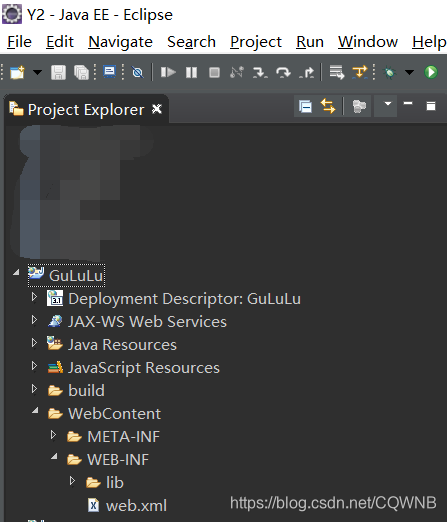Open the Run menu
This screenshot has width=447, height=522.
coord(310,42)
